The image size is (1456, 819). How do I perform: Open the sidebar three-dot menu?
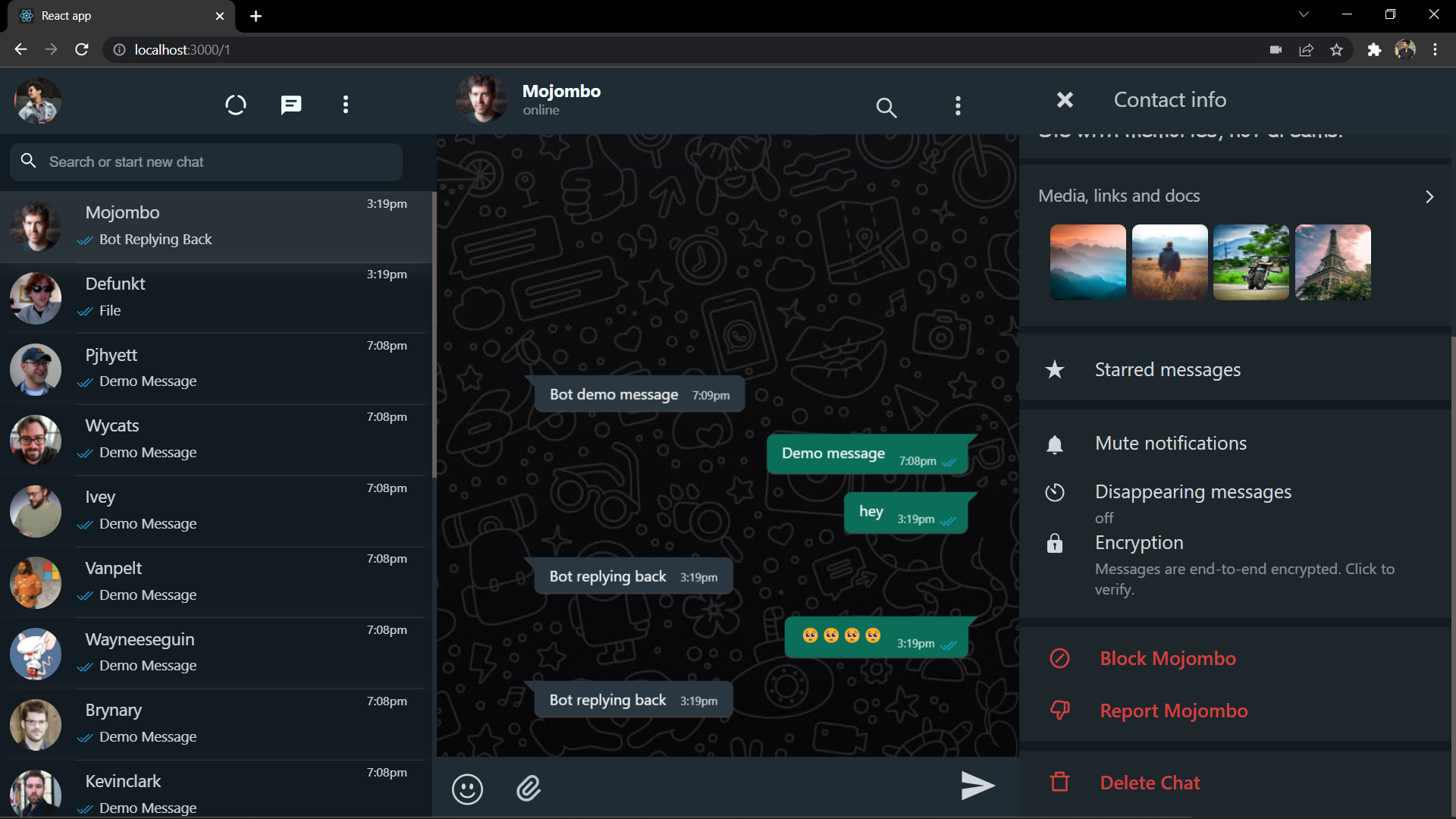345,105
